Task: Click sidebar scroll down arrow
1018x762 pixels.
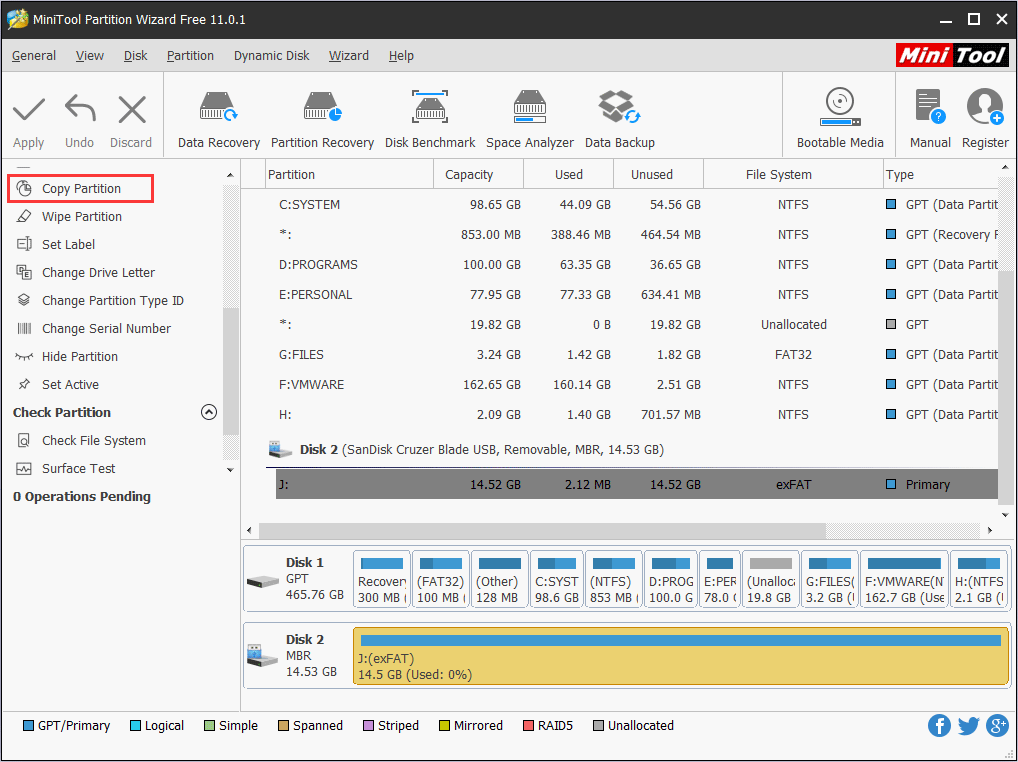Action: (x=230, y=470)
